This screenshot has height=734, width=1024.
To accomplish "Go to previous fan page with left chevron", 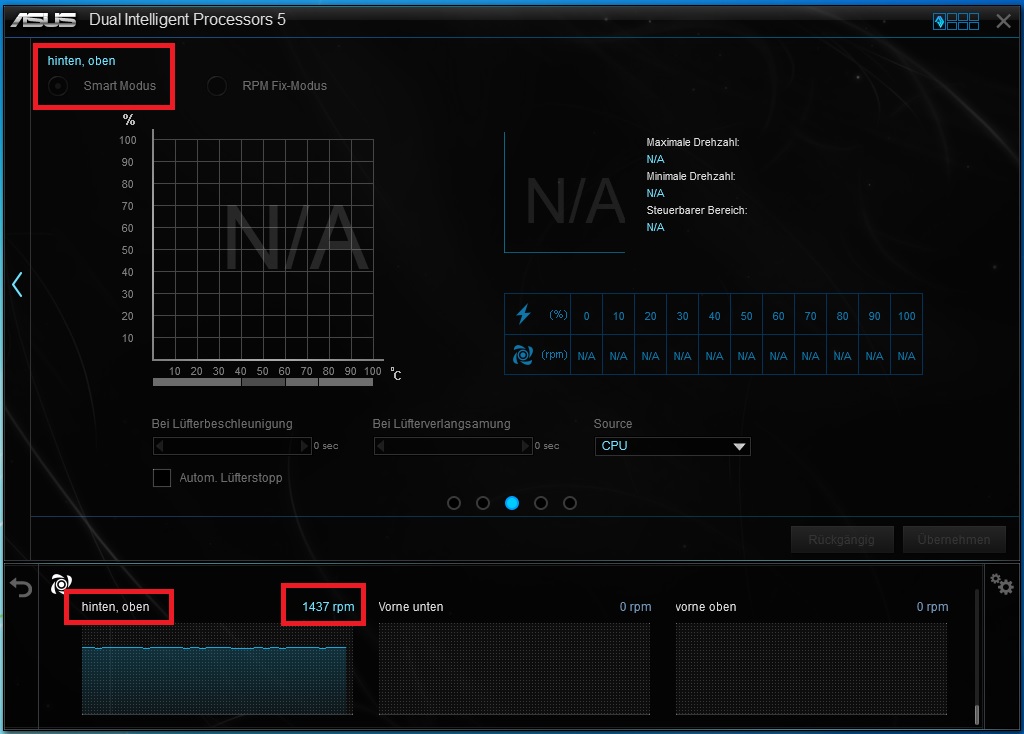I will (x=18, y=284).
